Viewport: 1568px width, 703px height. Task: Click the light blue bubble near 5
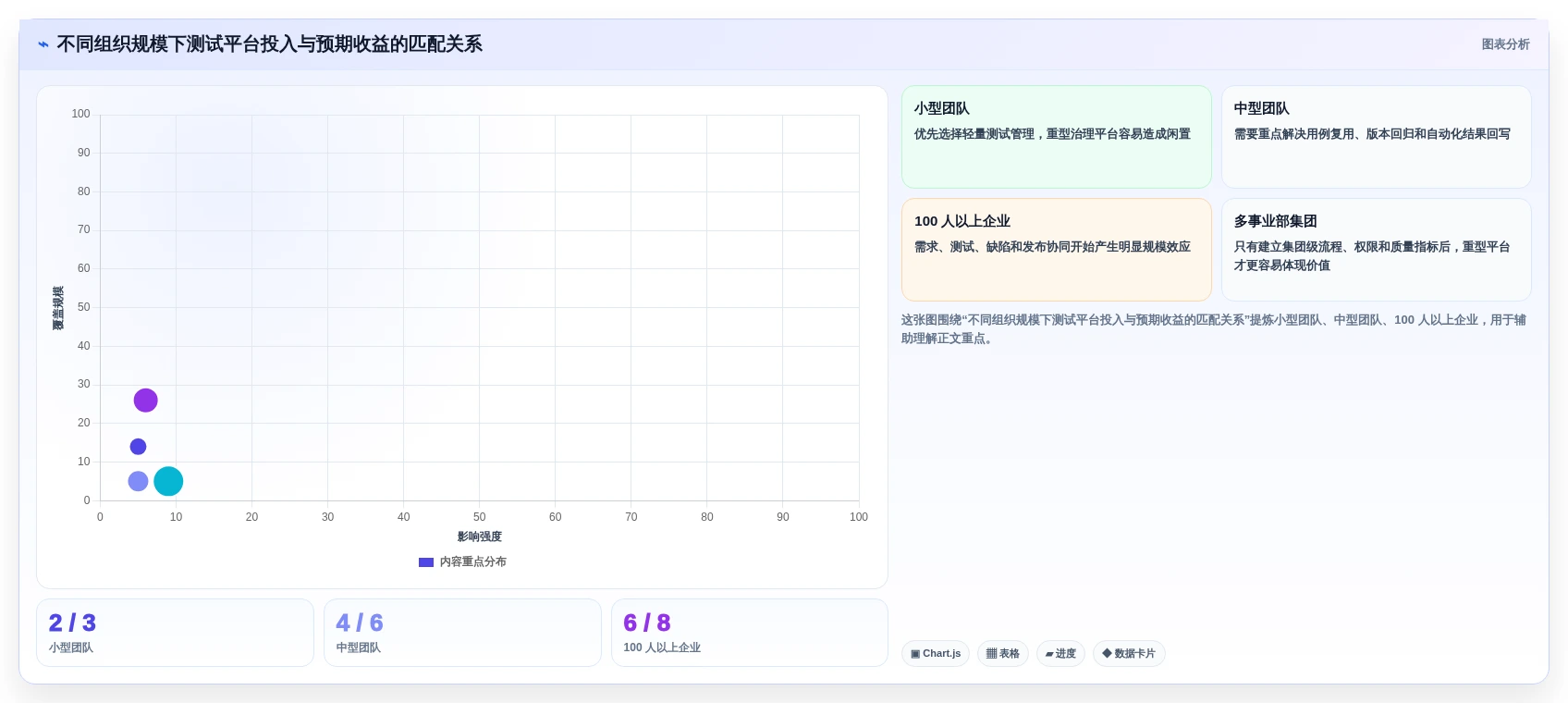pyautogui.click(x=138, y=481)
